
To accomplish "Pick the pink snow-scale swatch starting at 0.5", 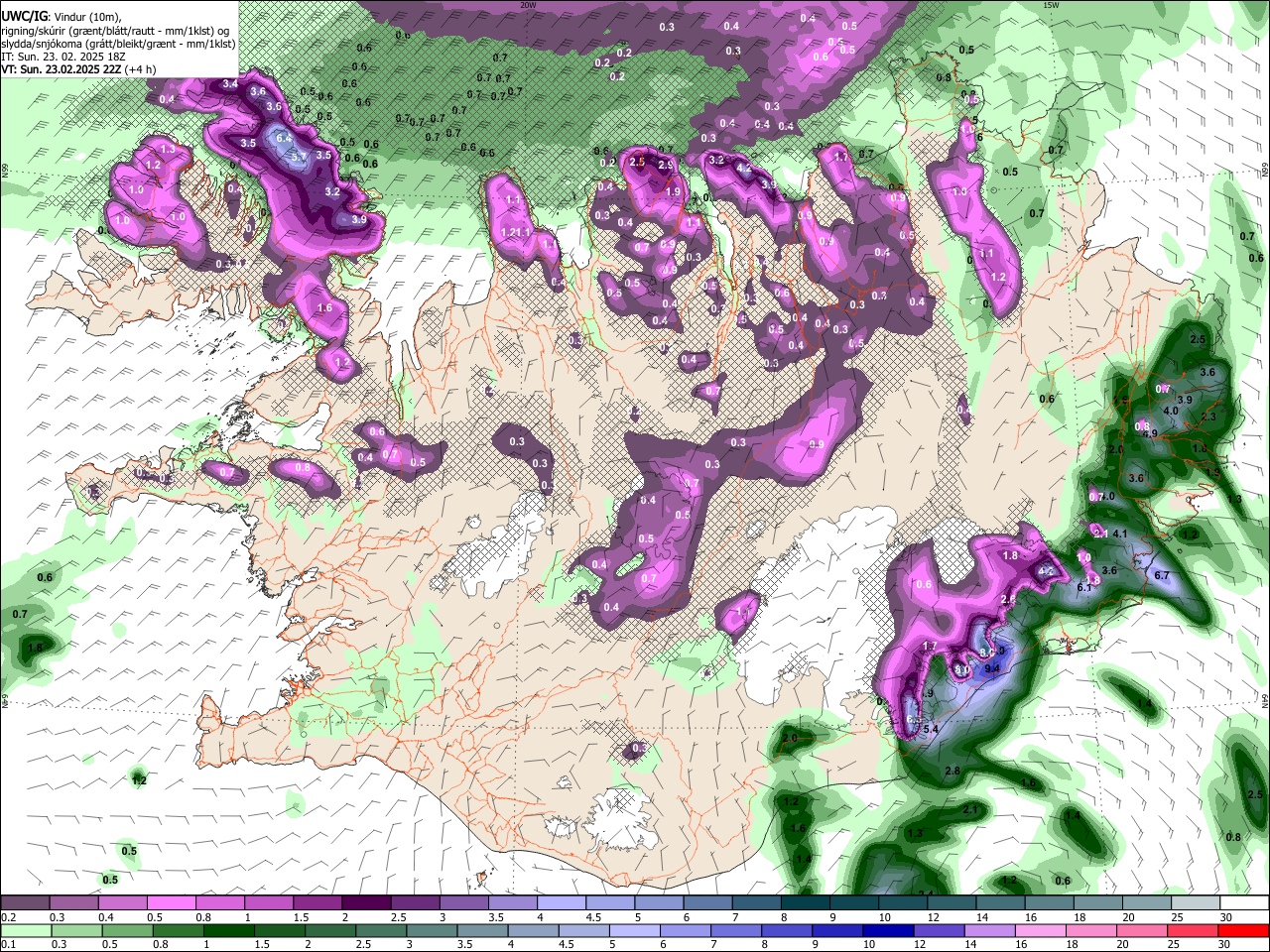I will pyautogui.click(x=171, y=902).
